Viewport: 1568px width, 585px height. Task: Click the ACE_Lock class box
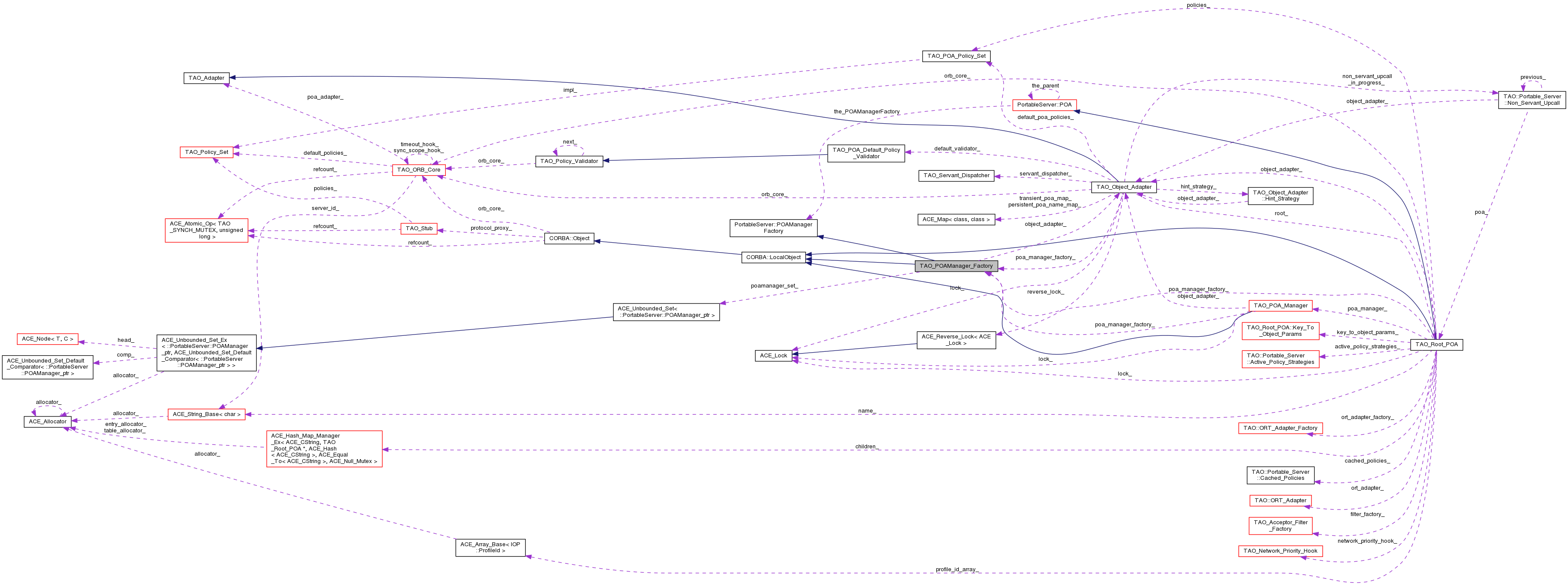773,356
